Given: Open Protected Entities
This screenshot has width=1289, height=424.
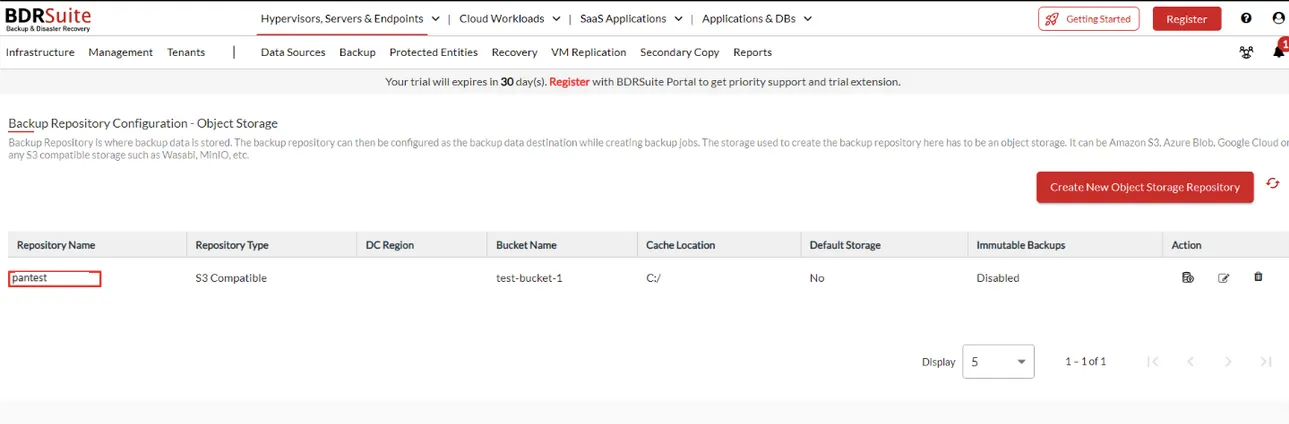Looking at the screenshot, I should coord(433,52).
